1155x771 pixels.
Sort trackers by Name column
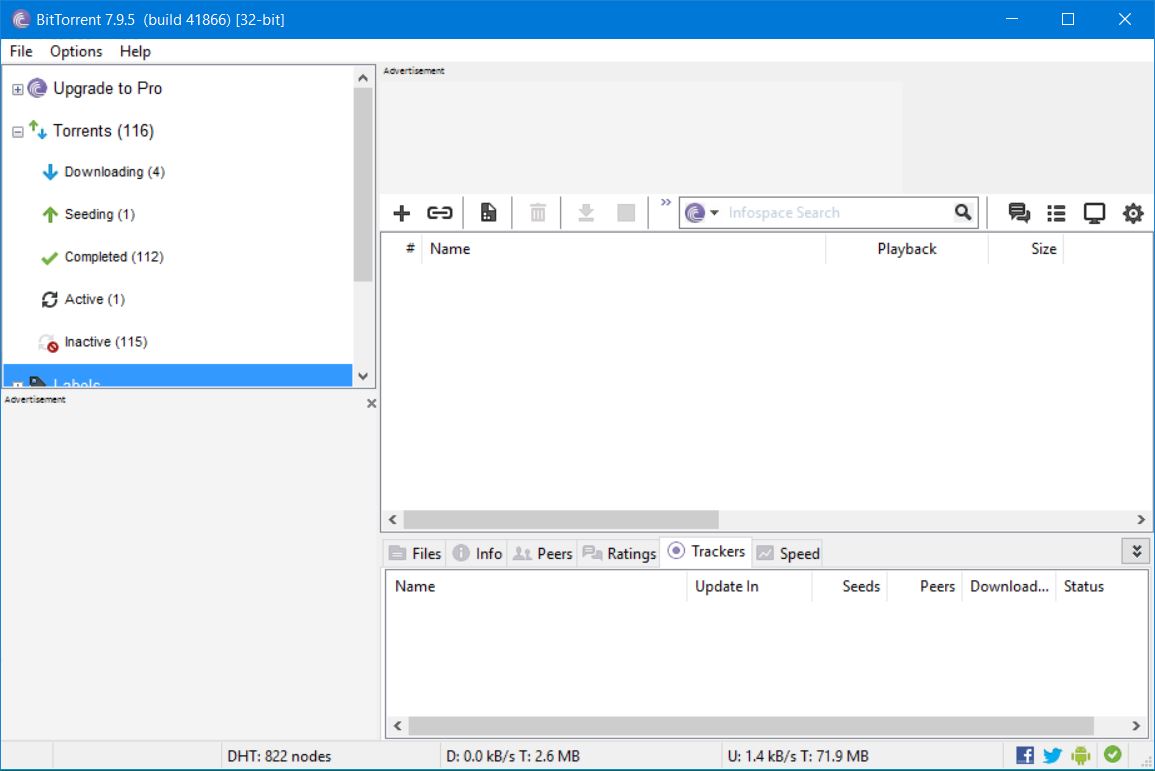click(x=536, y=586)
